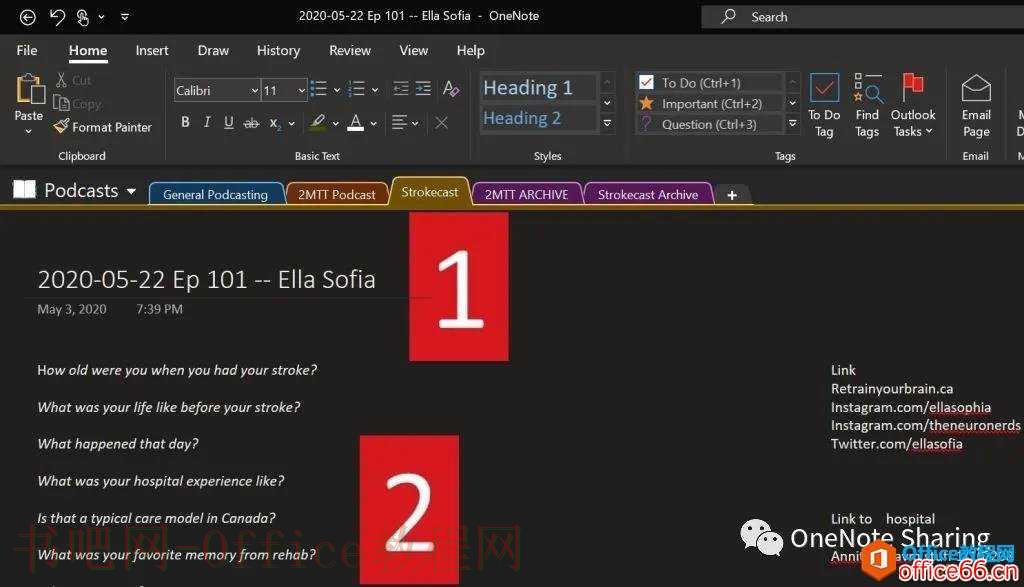Apply bullet list formatting
1024x587 pixels.
click(x=319, y=89)
